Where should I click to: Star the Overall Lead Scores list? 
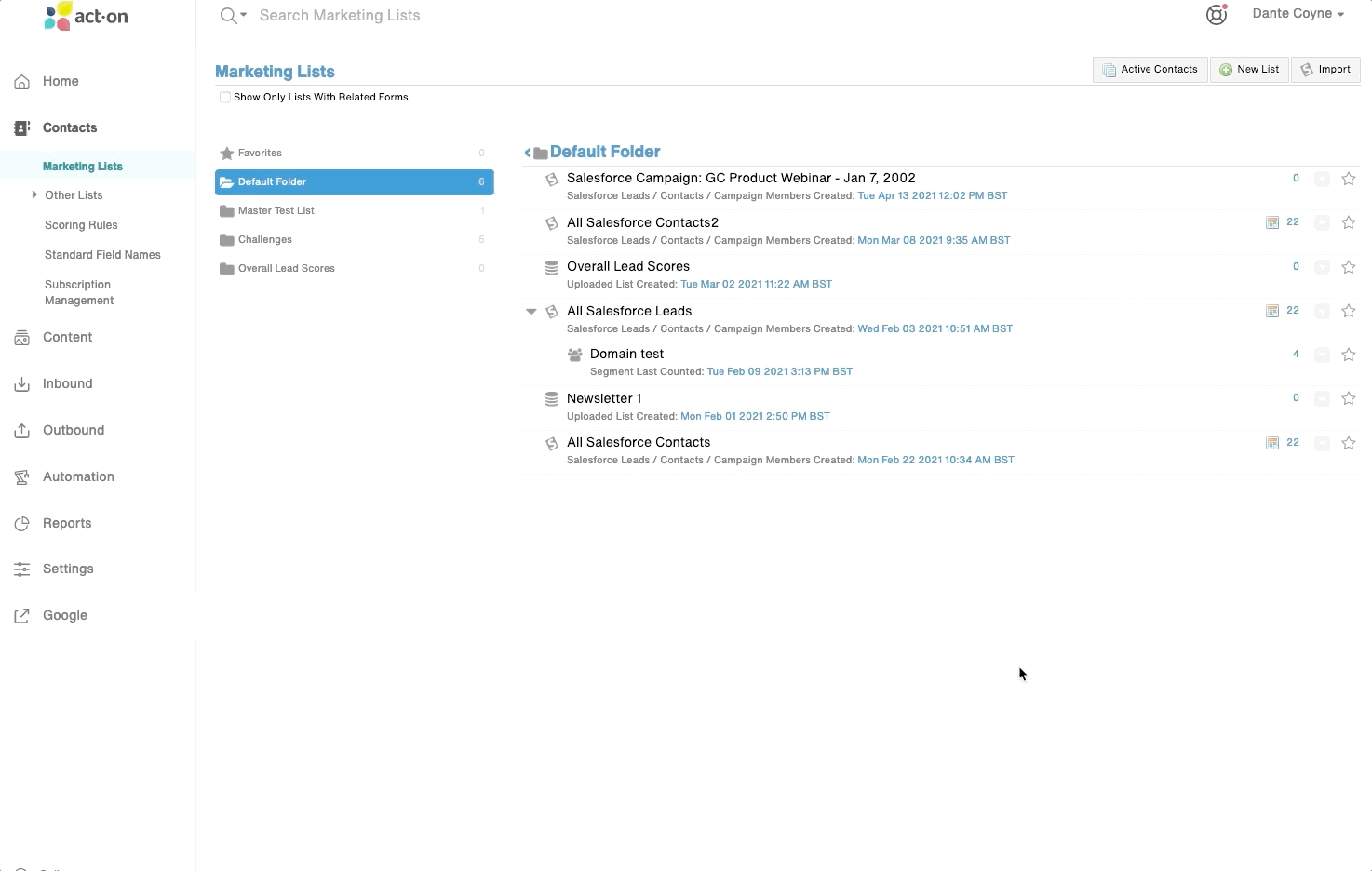1348,267
